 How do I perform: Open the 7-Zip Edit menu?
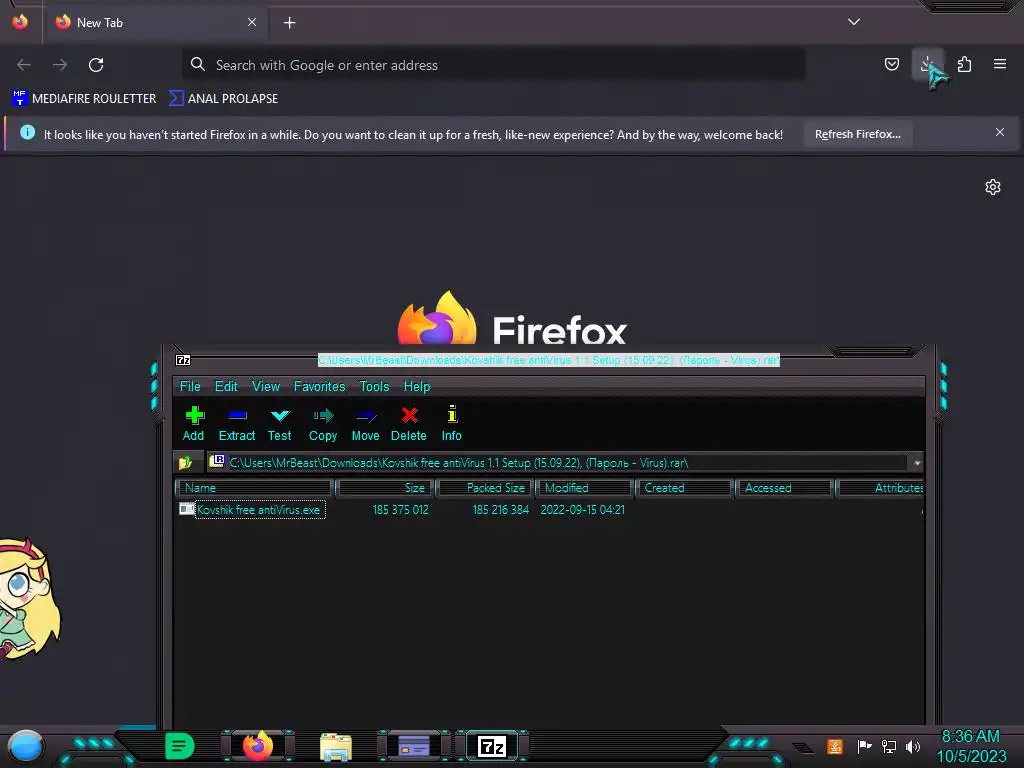click(x=226, y=387)
